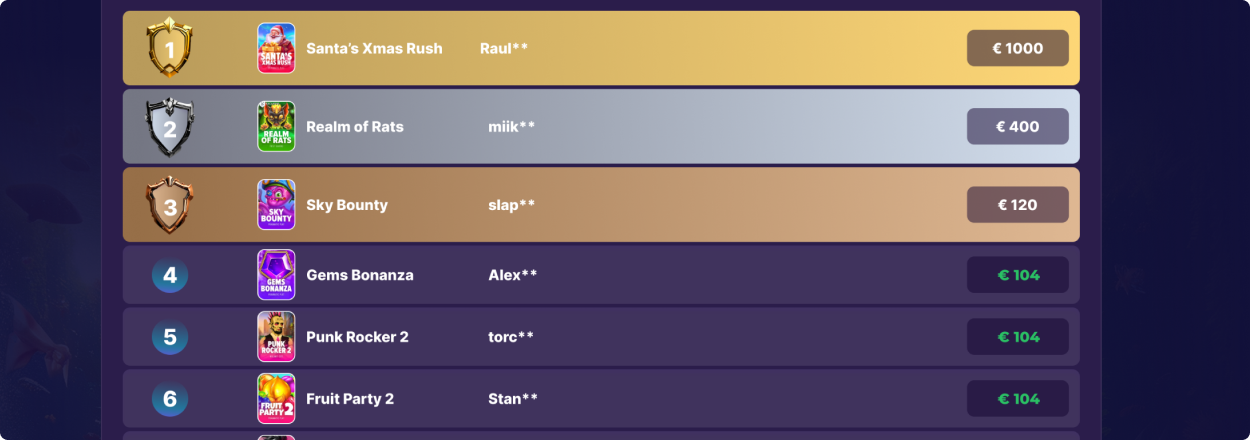Image resolution: width=1250 pixels, height=440 pixels.
Task: Select player name Alex** in row four
Action: 512,275
